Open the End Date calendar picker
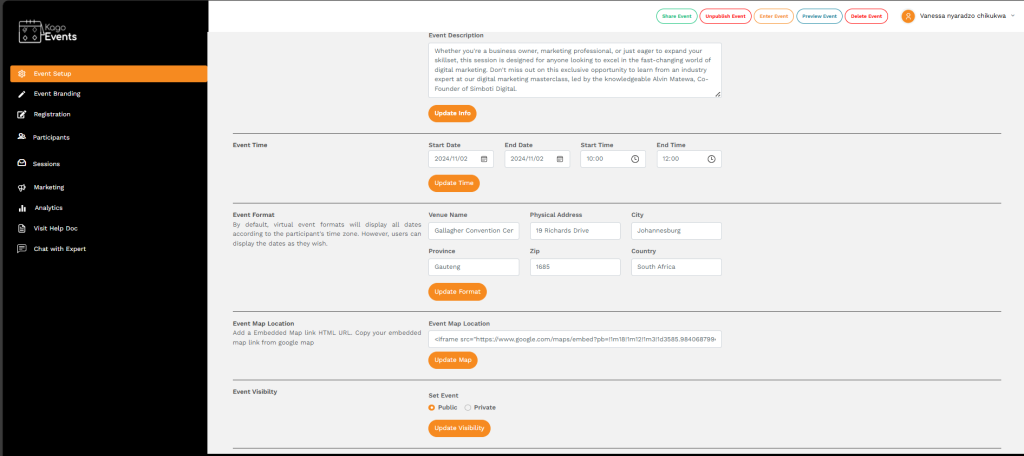The width and height of the screenshot is (1024, 456). coord(560,159)
